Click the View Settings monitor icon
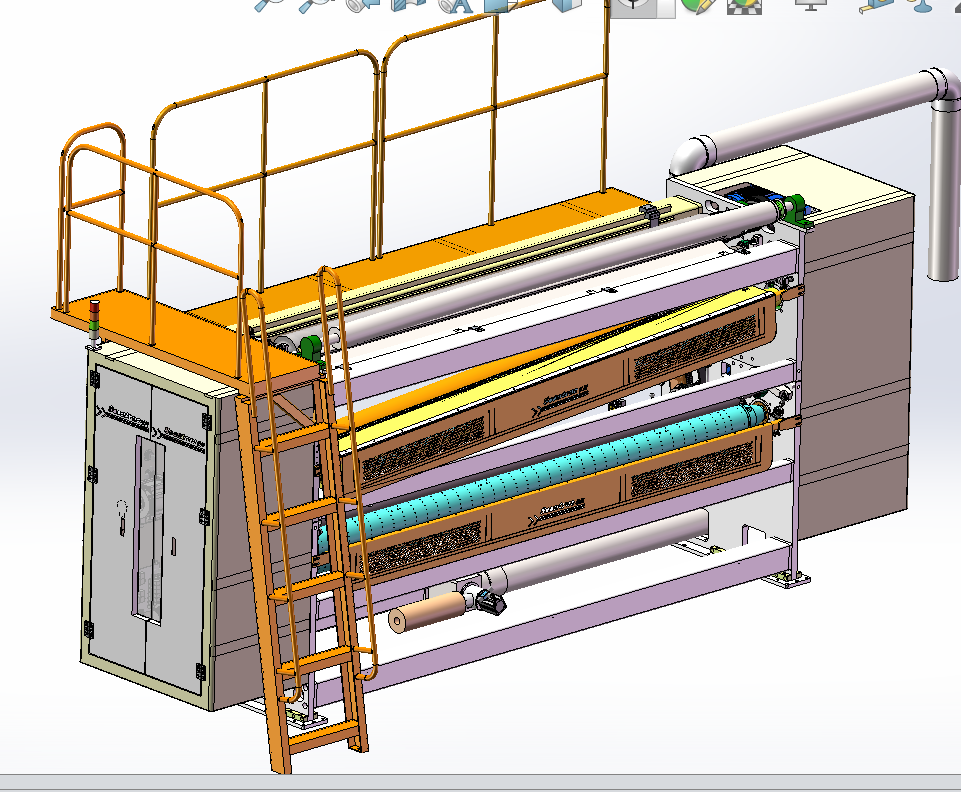961x792 pixels. [808, 3]
